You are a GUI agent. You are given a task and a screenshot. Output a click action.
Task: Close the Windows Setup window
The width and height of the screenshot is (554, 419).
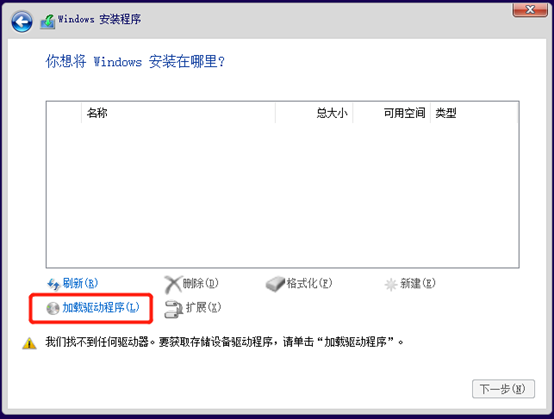[x=530, y=10]
